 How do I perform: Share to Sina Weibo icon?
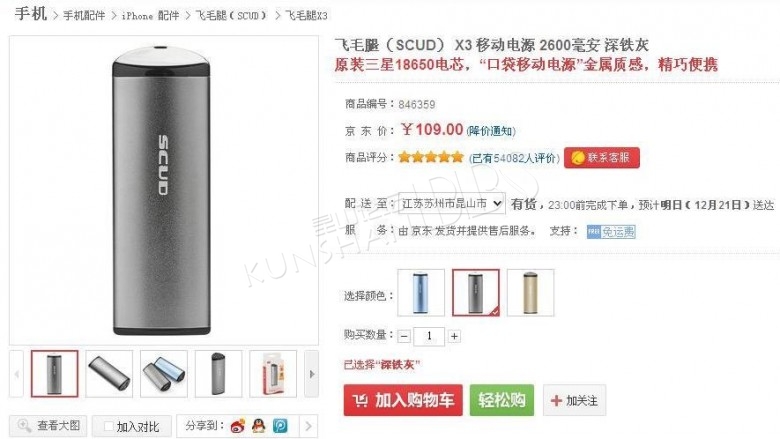click(238, 426)
